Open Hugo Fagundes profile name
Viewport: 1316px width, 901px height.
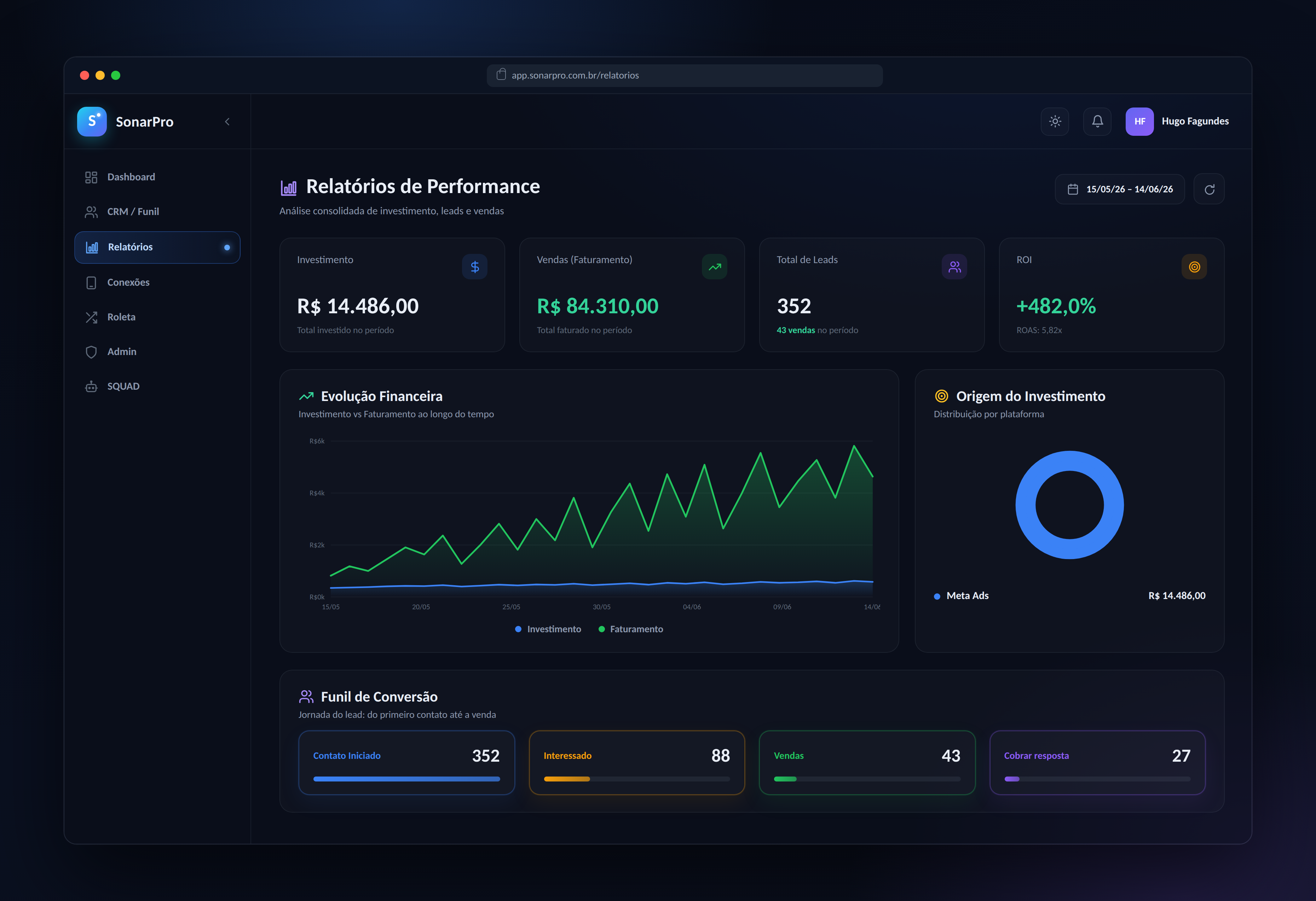pyautogui.click(x=1195, y=121)
